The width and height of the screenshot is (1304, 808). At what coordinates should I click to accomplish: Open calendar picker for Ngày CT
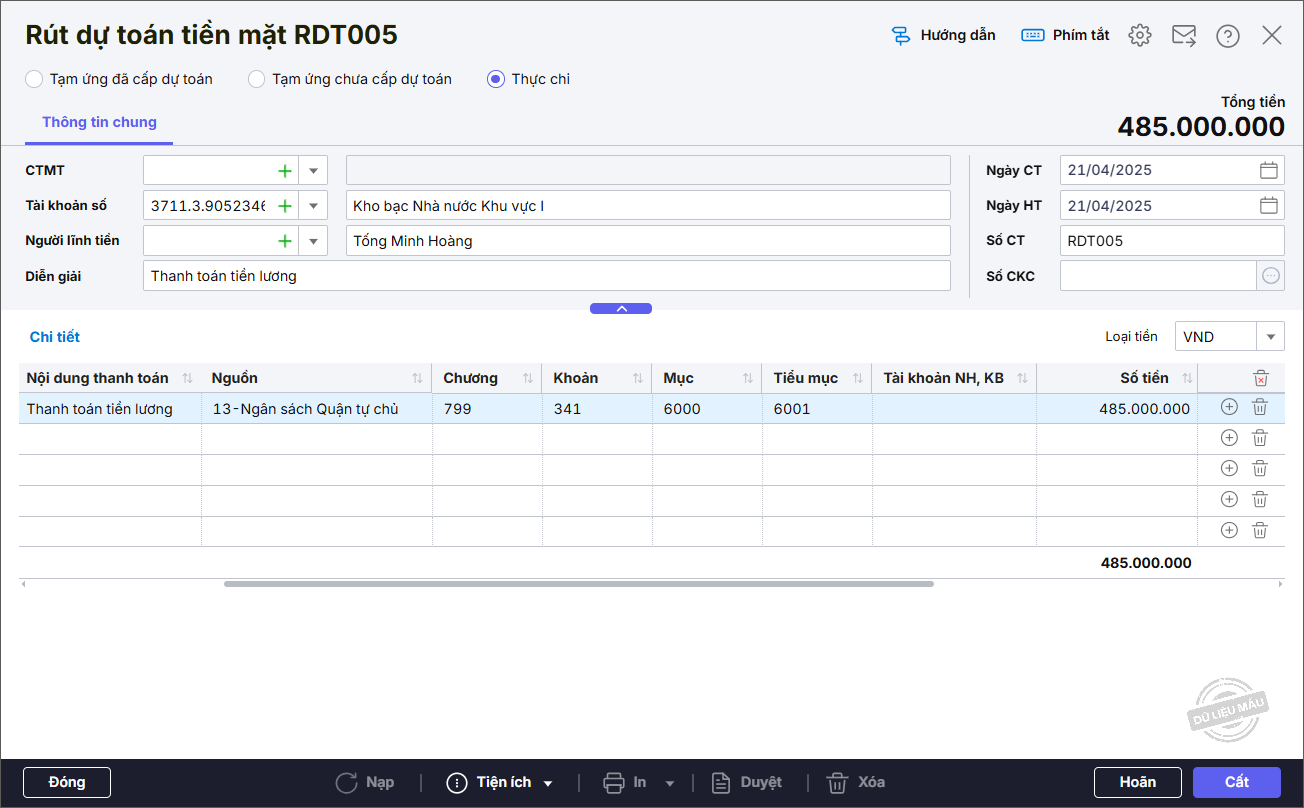[1268, 170]
